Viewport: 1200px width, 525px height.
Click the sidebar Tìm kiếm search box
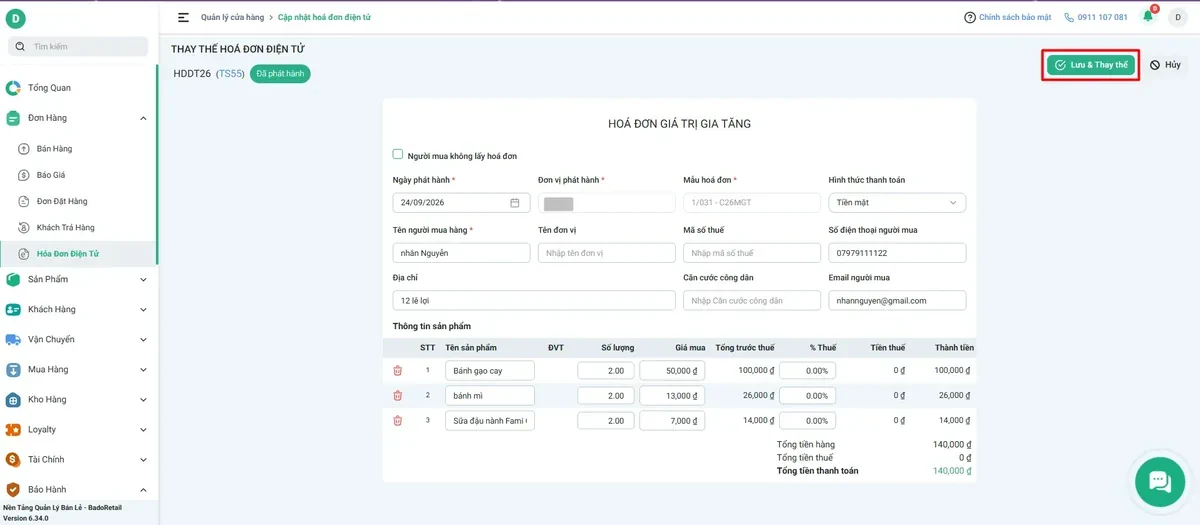point(78,46)
